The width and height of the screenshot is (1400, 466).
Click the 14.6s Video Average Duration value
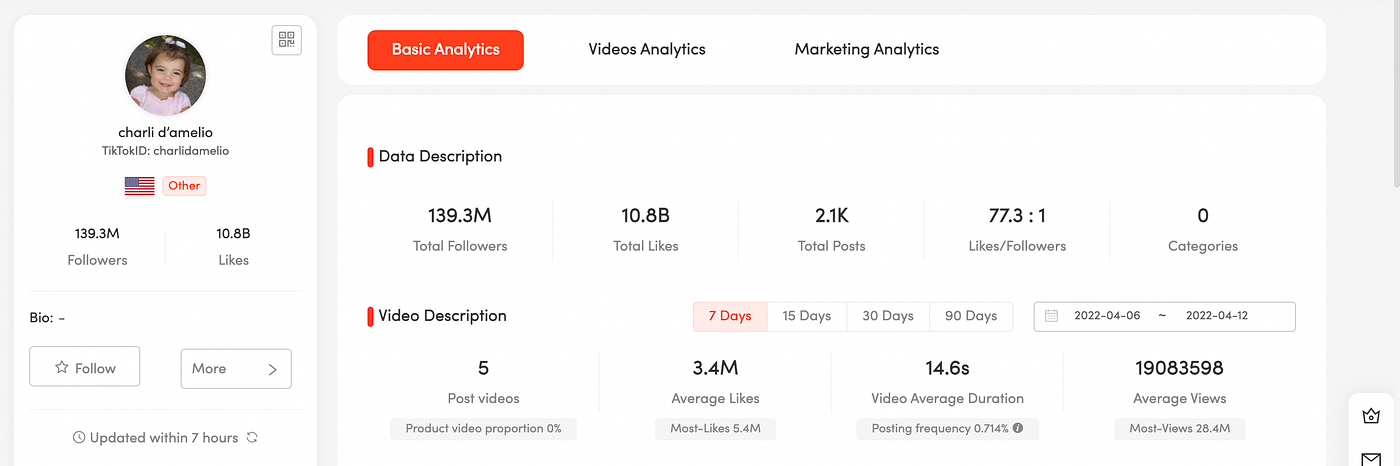point(948,368)
